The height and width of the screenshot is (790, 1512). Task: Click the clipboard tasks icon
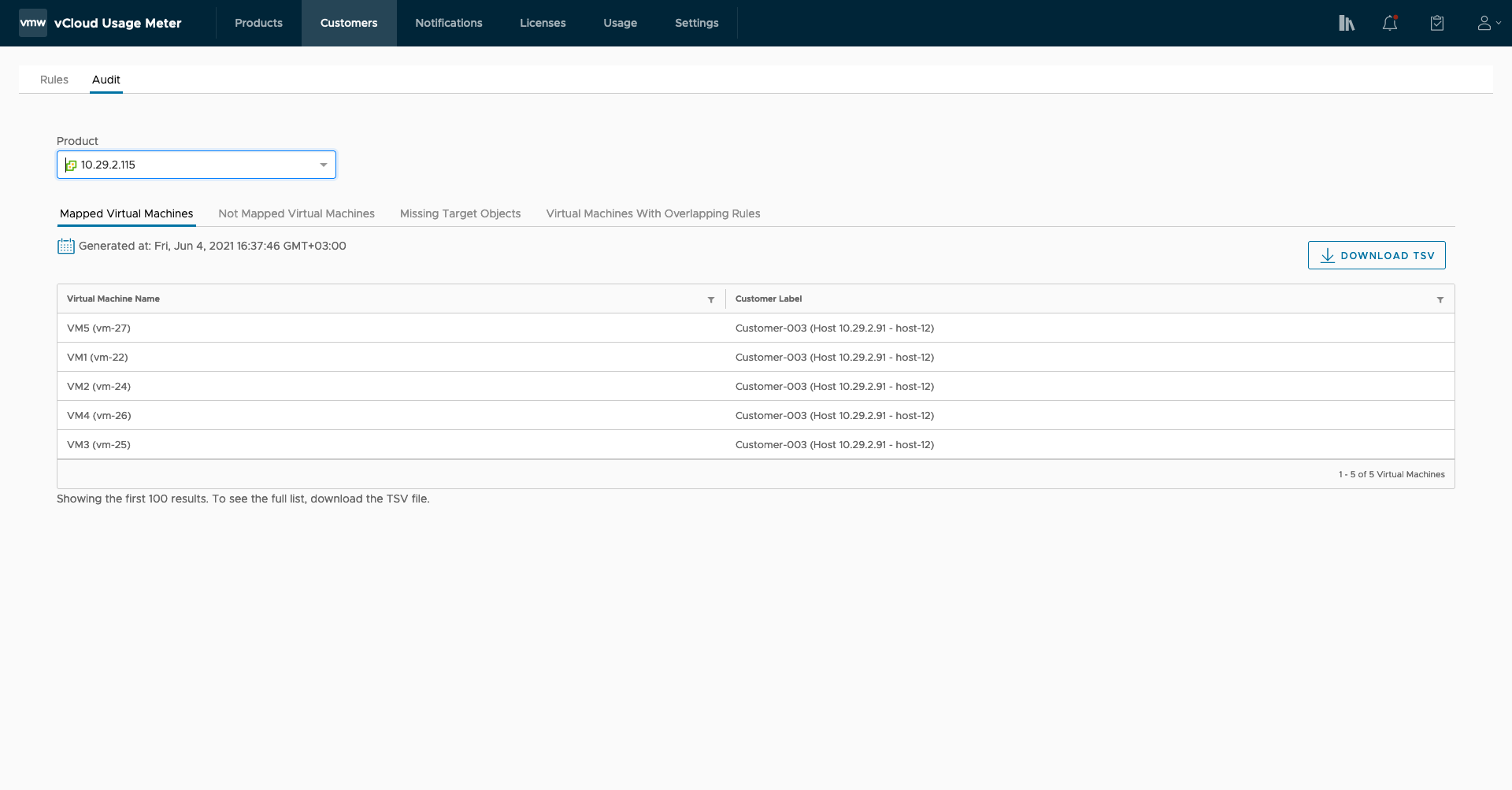[x=1437, y=24]
